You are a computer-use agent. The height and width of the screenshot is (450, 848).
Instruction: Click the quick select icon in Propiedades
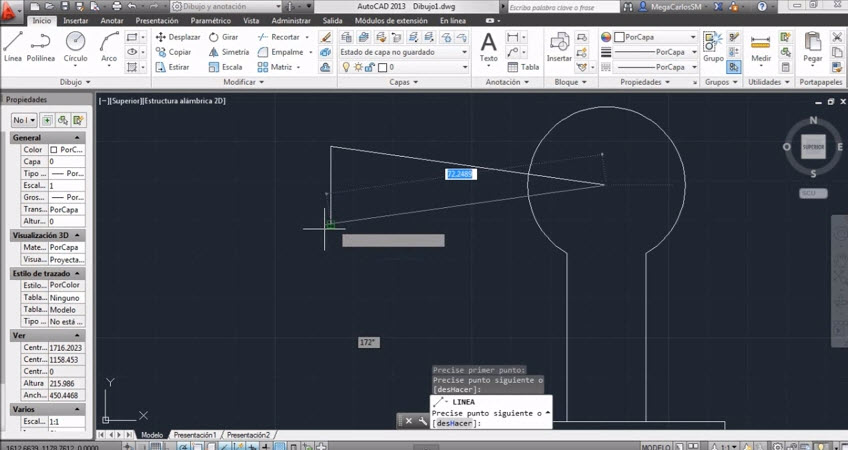point(78,120)
